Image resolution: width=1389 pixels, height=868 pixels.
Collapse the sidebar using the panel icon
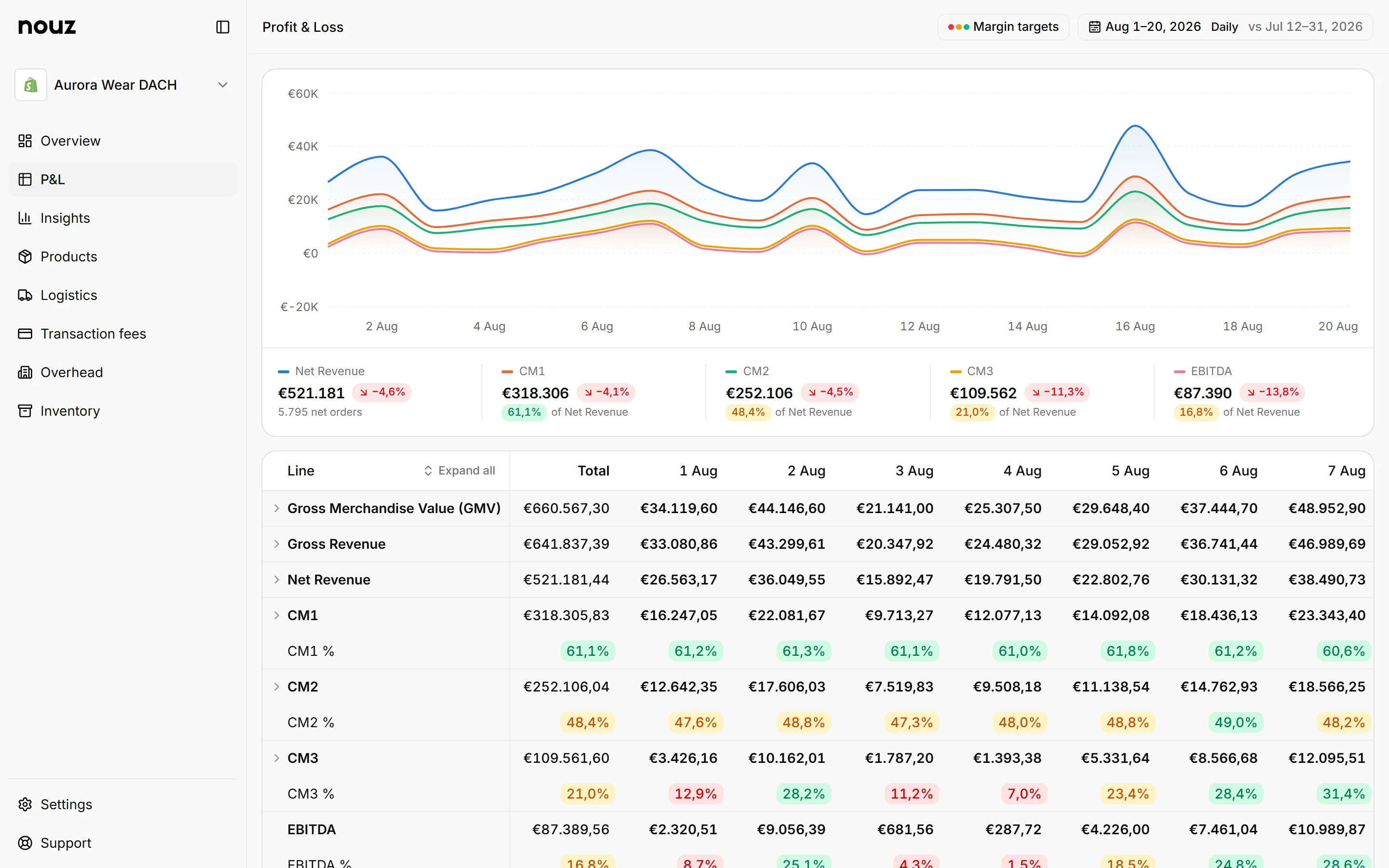tap(223, 27)
